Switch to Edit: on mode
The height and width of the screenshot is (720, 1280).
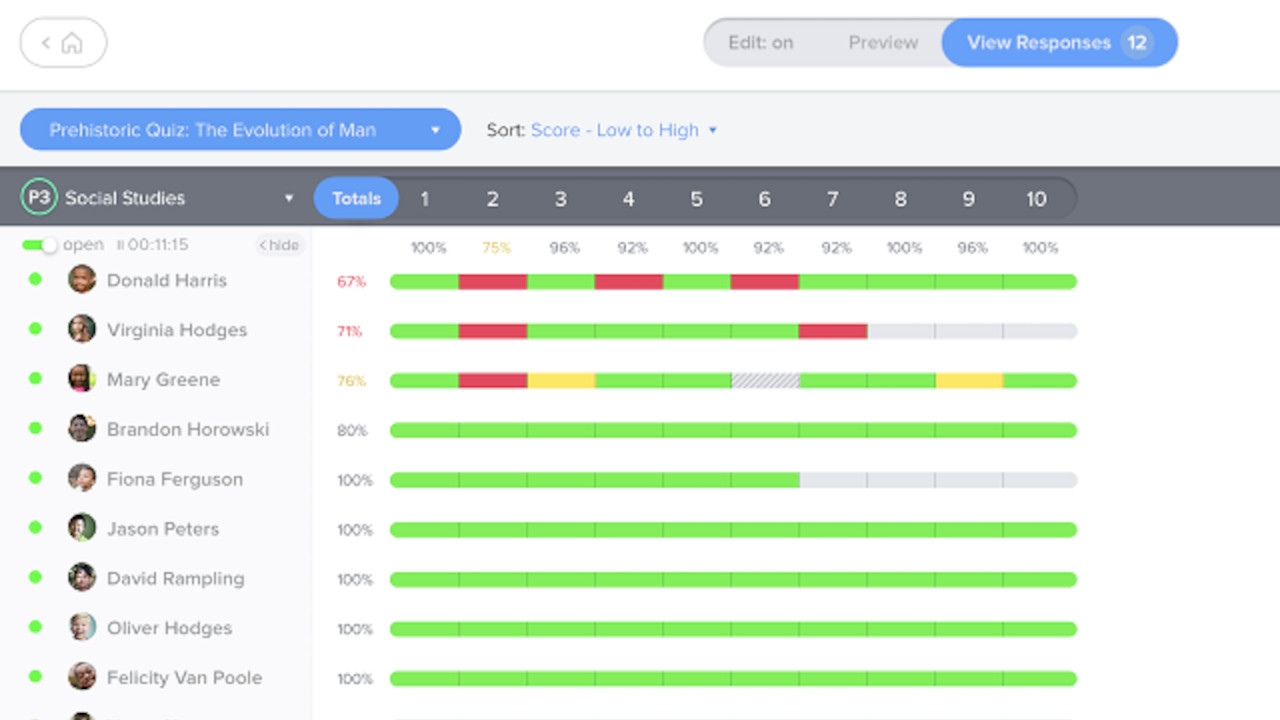coord(760,43)
